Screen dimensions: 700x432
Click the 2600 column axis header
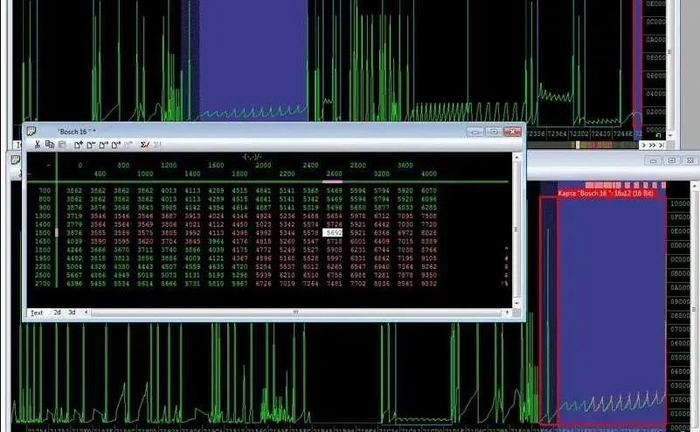coord(334,174)
